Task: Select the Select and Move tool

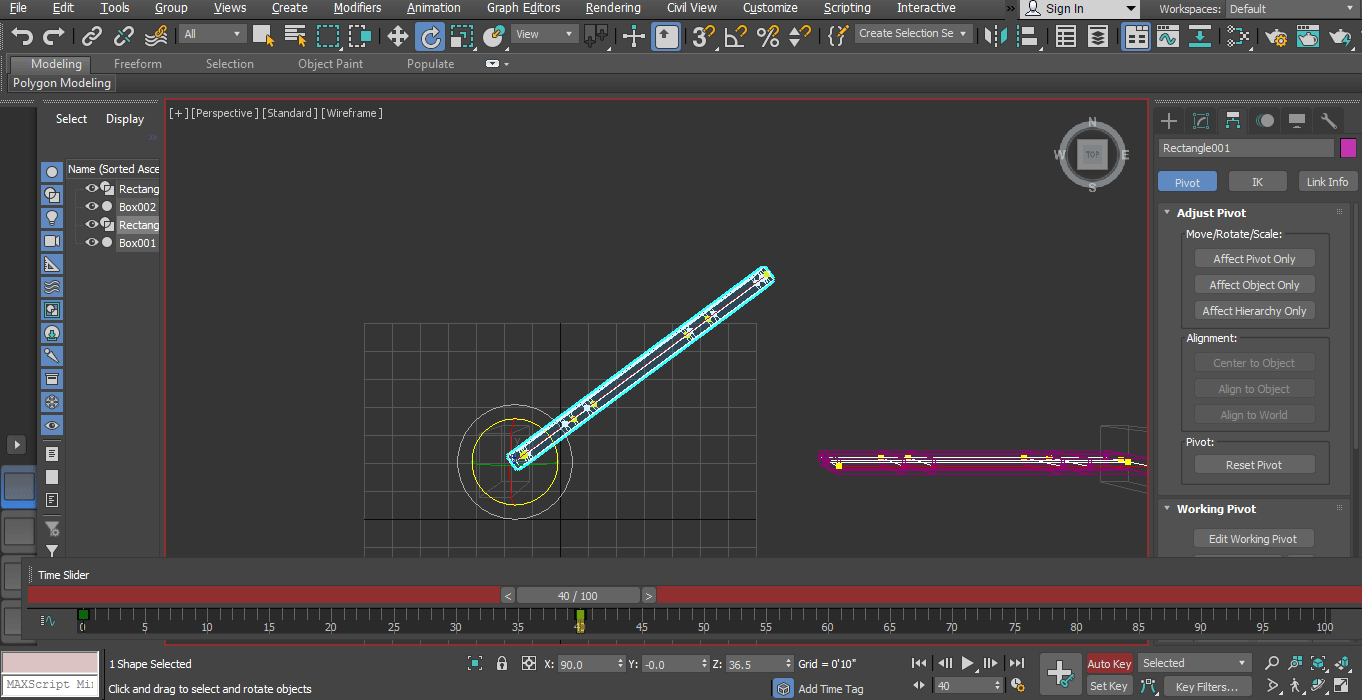Action: click(x=397, y=37)
